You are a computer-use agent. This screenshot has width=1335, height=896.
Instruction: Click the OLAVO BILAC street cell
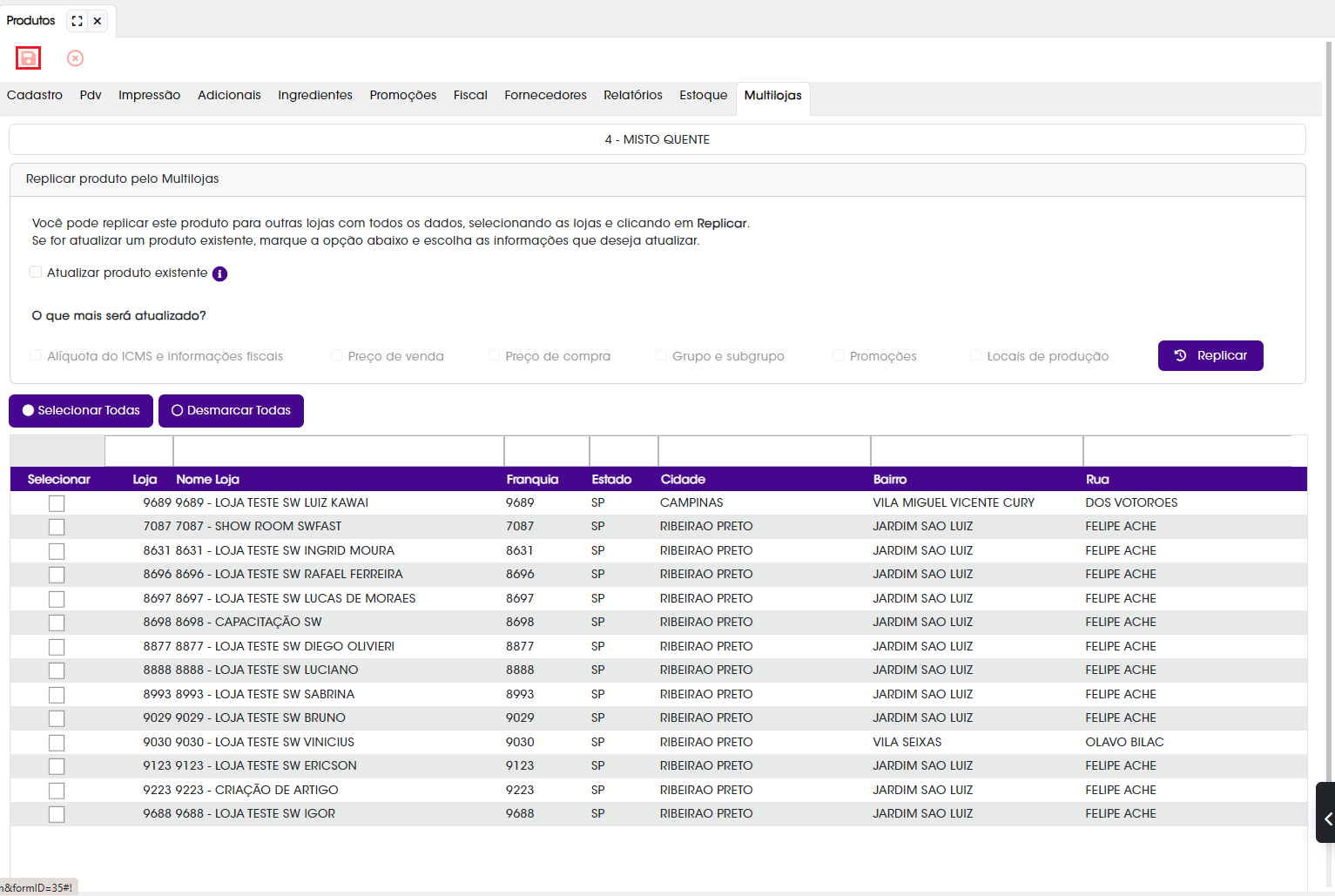click(1124, 743)
